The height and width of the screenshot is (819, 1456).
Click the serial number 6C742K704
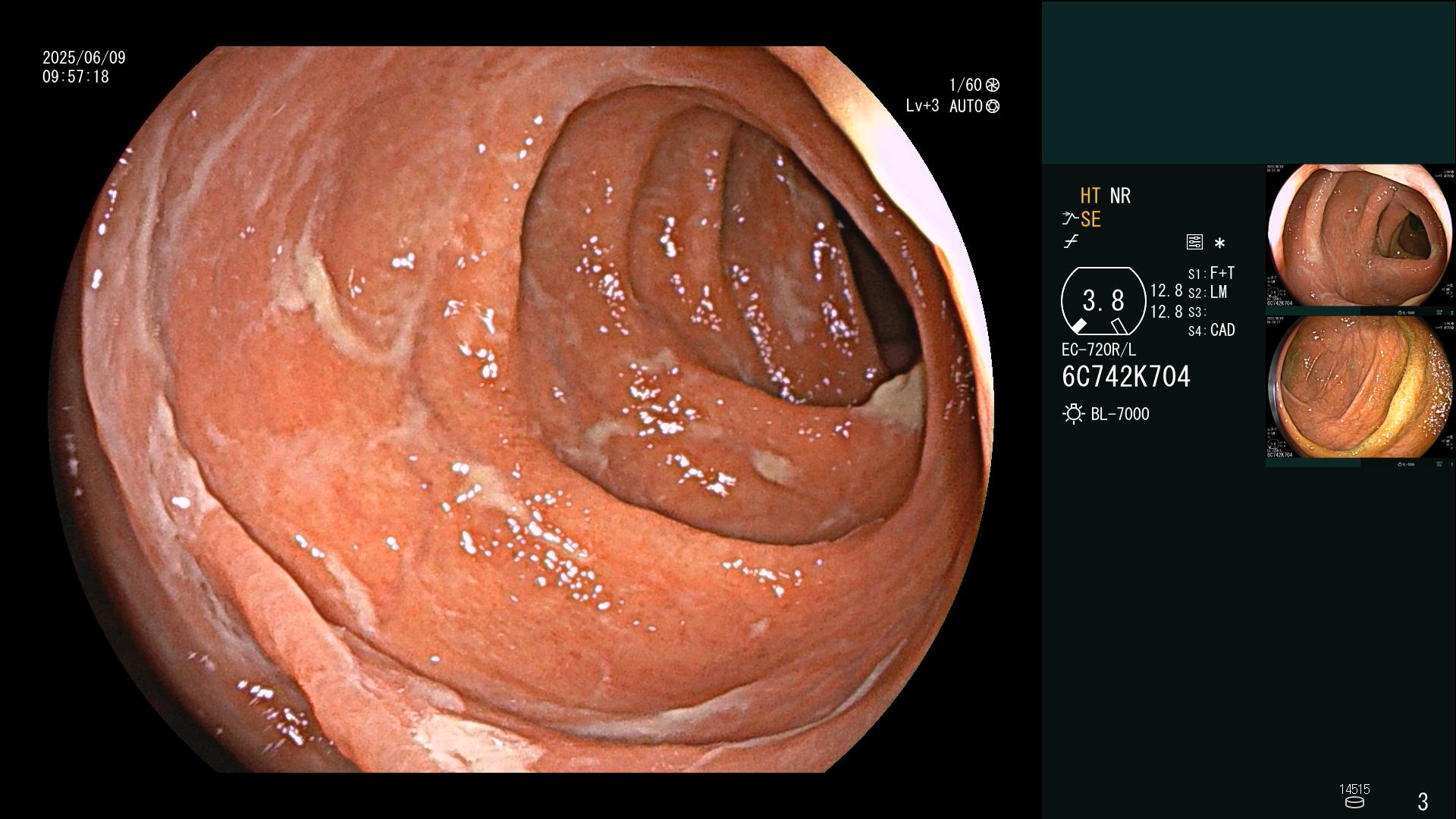[x=1126, y=376]
